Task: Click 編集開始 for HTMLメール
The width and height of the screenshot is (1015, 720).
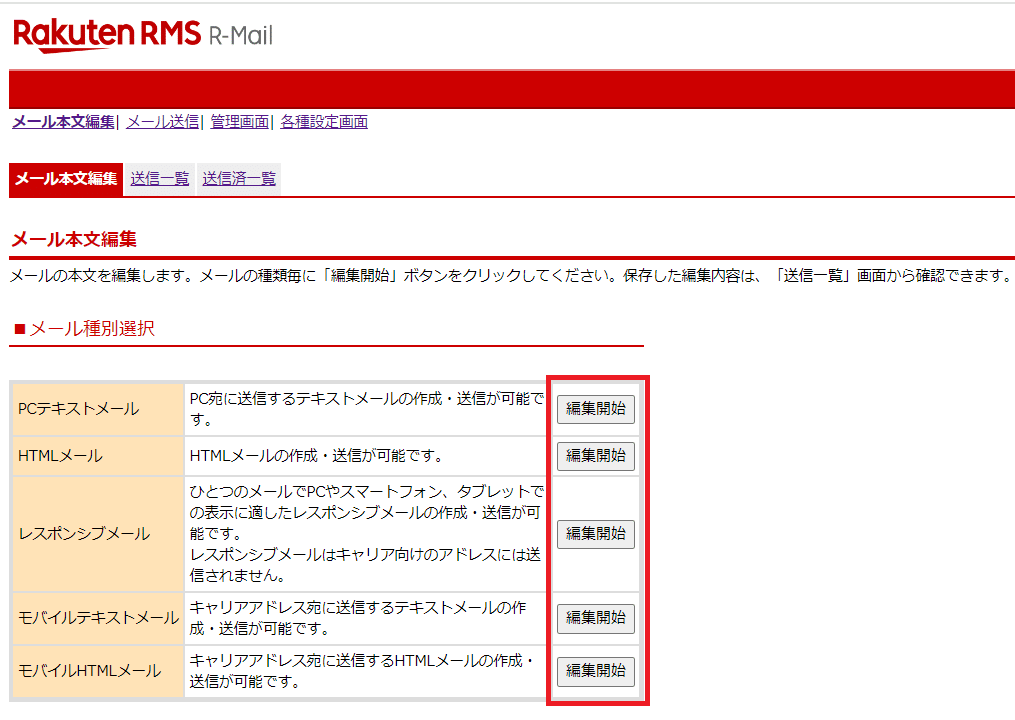Action: pos(595,456)
